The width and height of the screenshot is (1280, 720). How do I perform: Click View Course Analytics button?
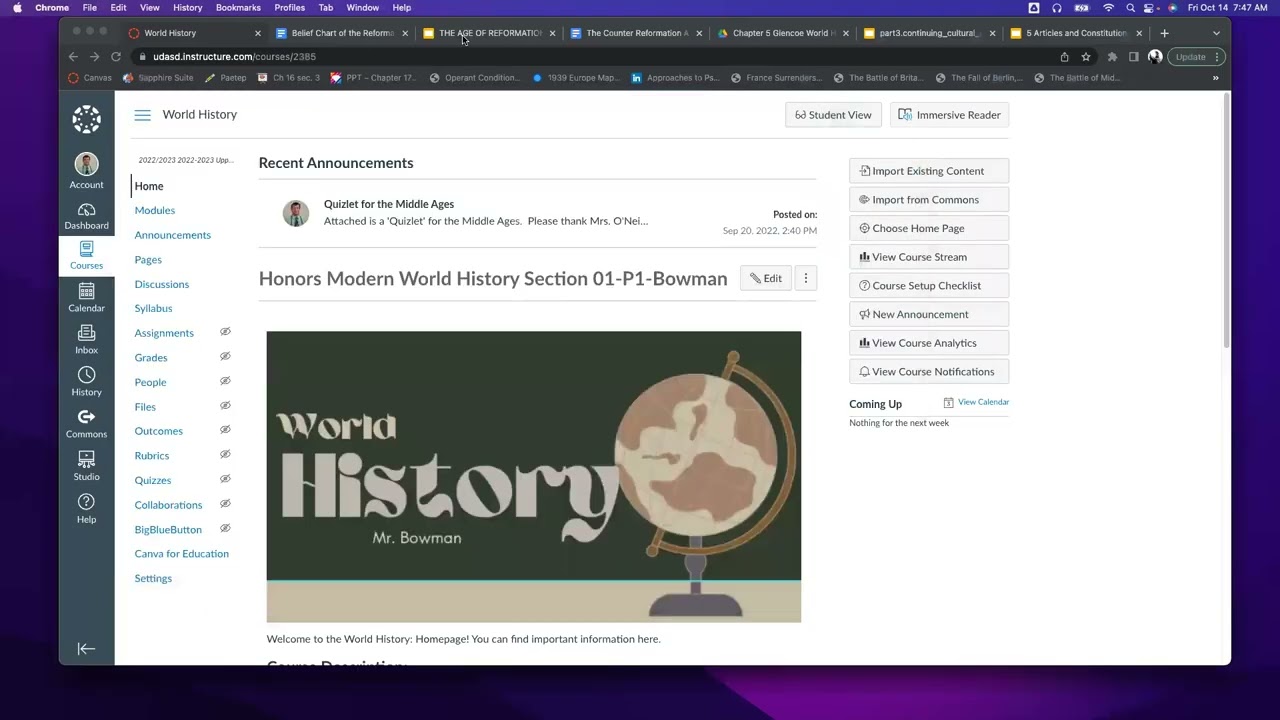click(x=929, y=343)
